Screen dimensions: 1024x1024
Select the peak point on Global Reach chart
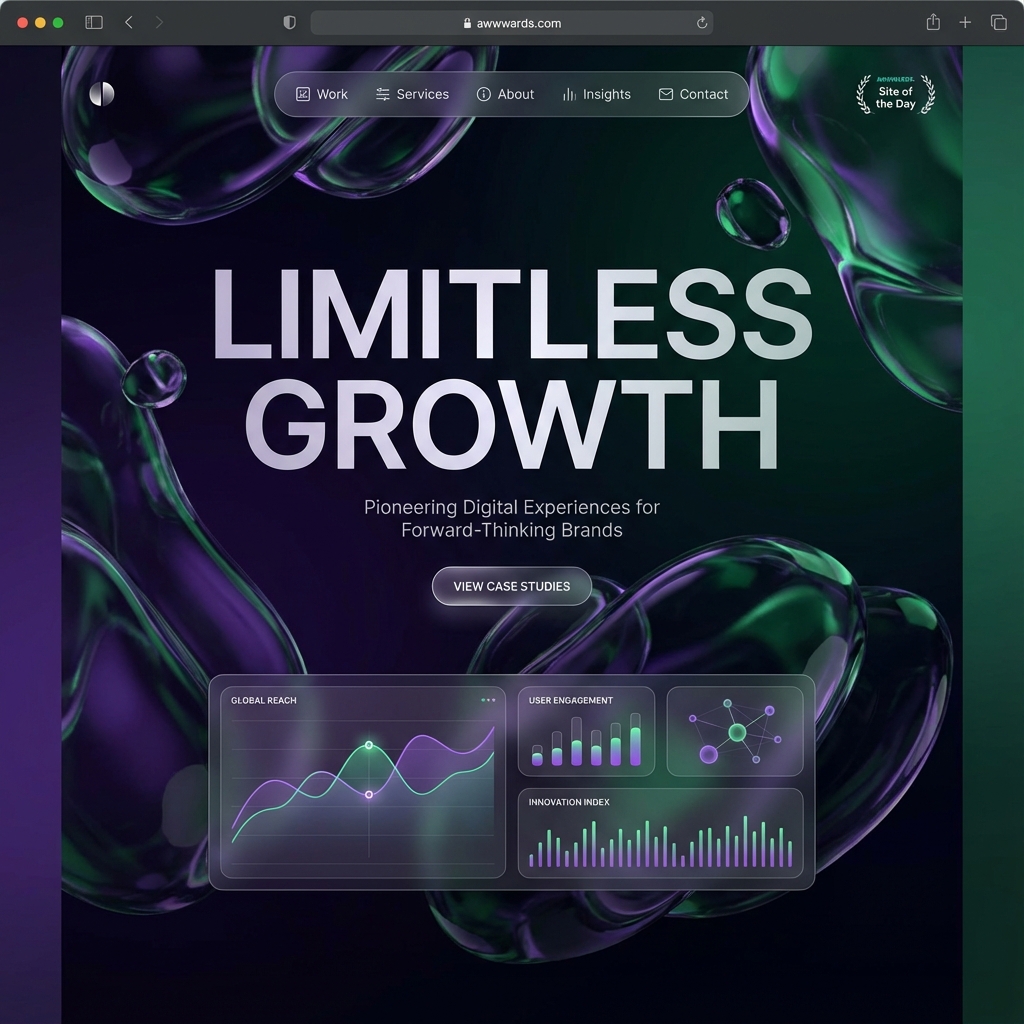369,745
